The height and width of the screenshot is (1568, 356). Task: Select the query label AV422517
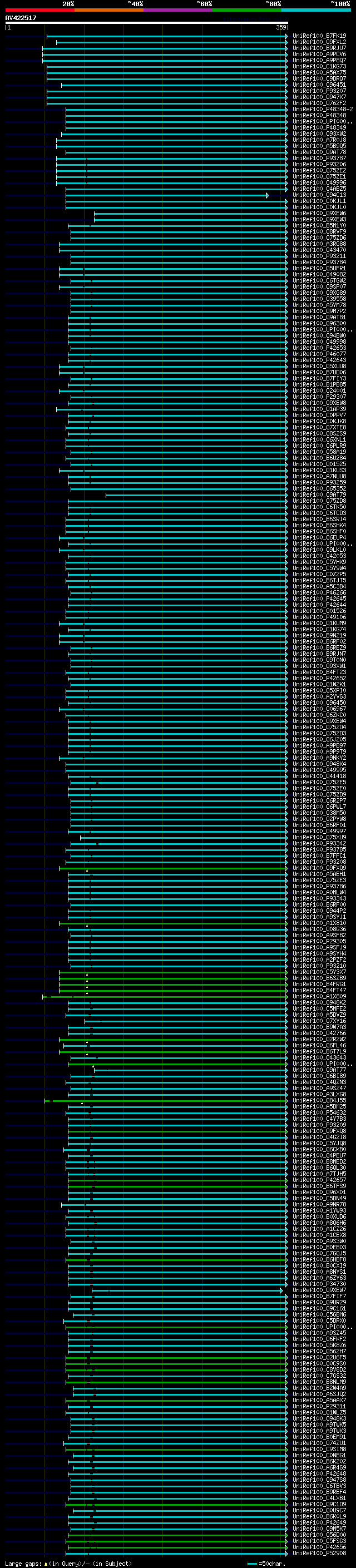click(x=21, y=18)
